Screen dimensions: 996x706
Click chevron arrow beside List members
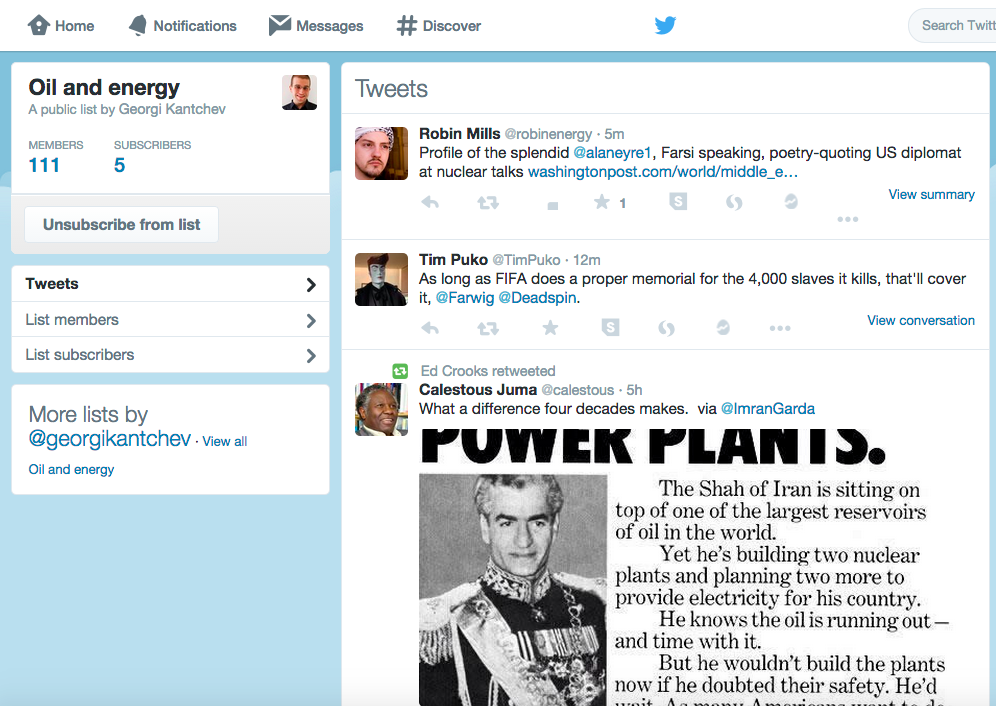click(311, 320)
